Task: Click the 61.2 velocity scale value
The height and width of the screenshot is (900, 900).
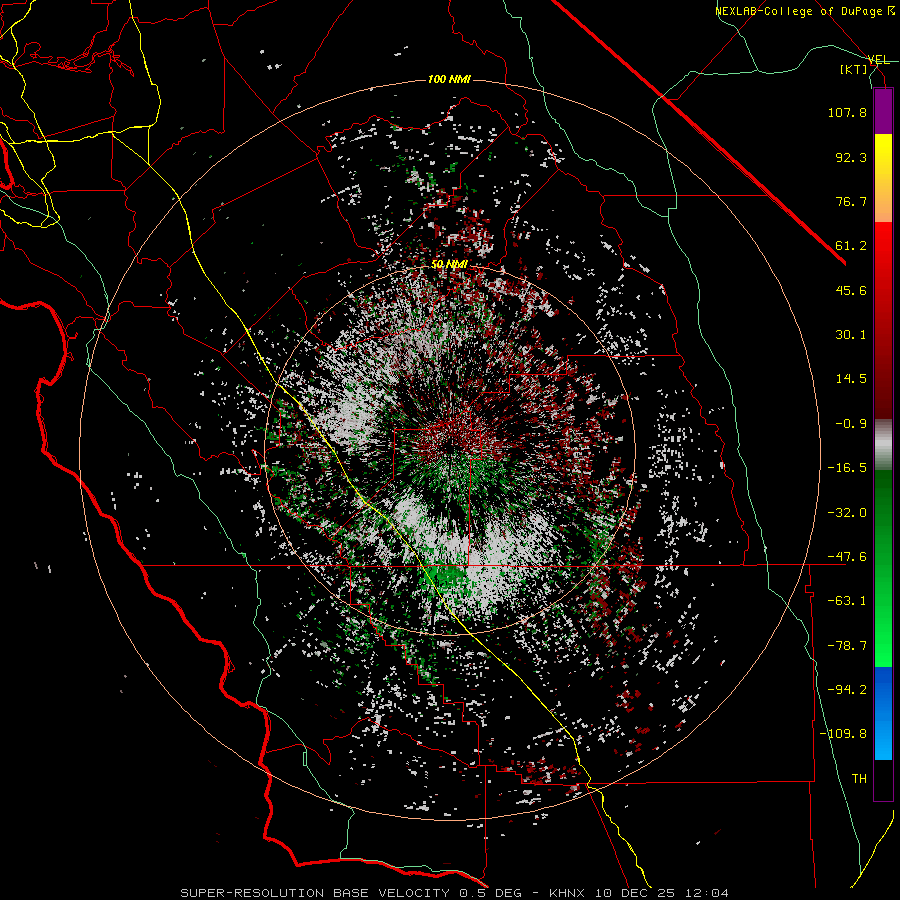Action: (851, 246)
